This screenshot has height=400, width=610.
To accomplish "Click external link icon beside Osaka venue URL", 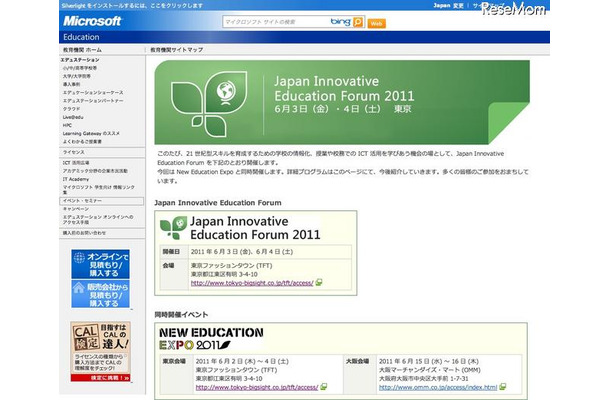I will (503, 387).
